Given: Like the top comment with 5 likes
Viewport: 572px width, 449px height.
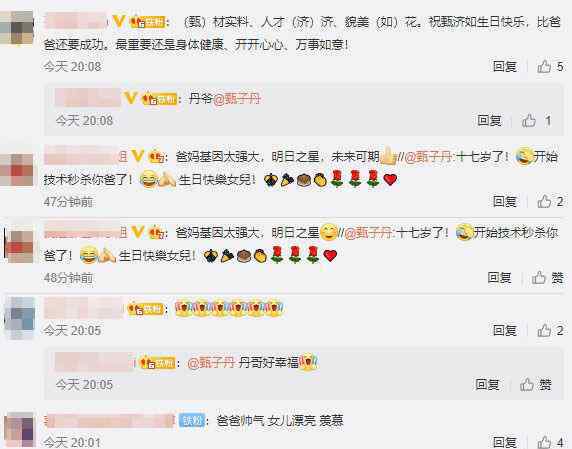Looking at the screenshot, I should point(544,66).
